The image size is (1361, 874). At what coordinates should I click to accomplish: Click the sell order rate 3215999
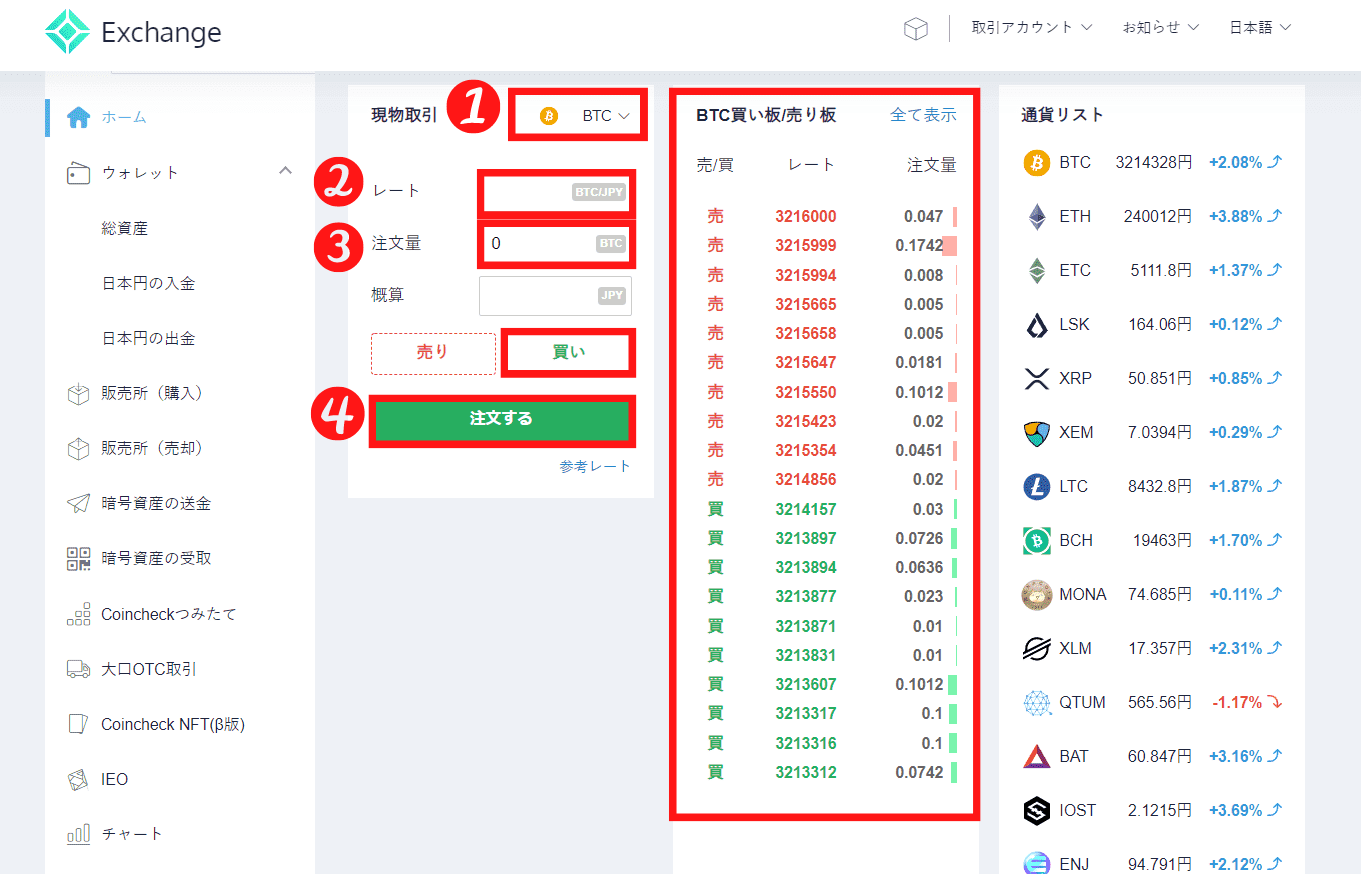click(x=805, y=246)
